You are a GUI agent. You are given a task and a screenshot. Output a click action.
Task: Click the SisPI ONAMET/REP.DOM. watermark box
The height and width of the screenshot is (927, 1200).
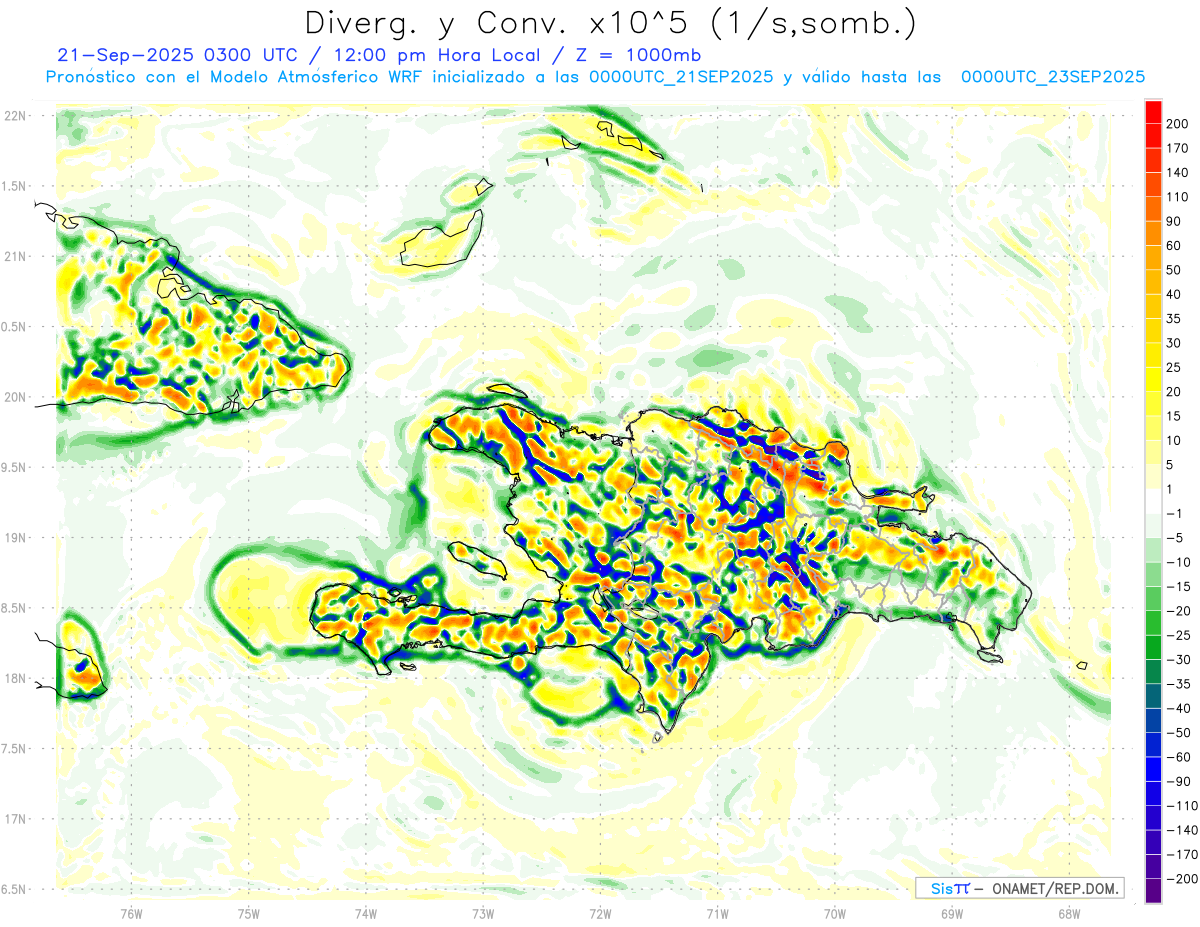point(1019,888)
